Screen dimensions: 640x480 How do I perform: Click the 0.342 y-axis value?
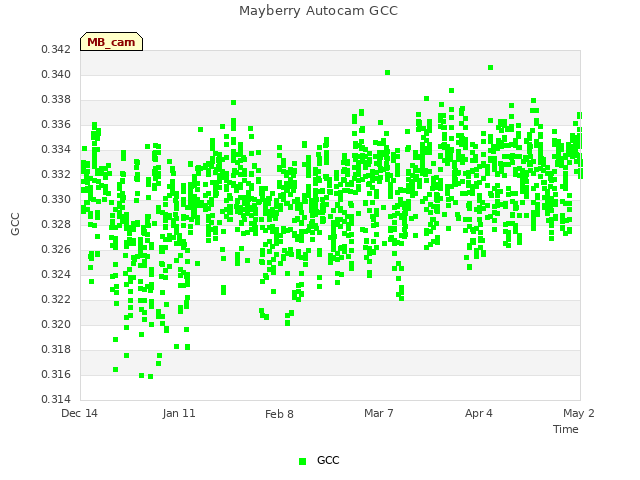click(56, 50)
